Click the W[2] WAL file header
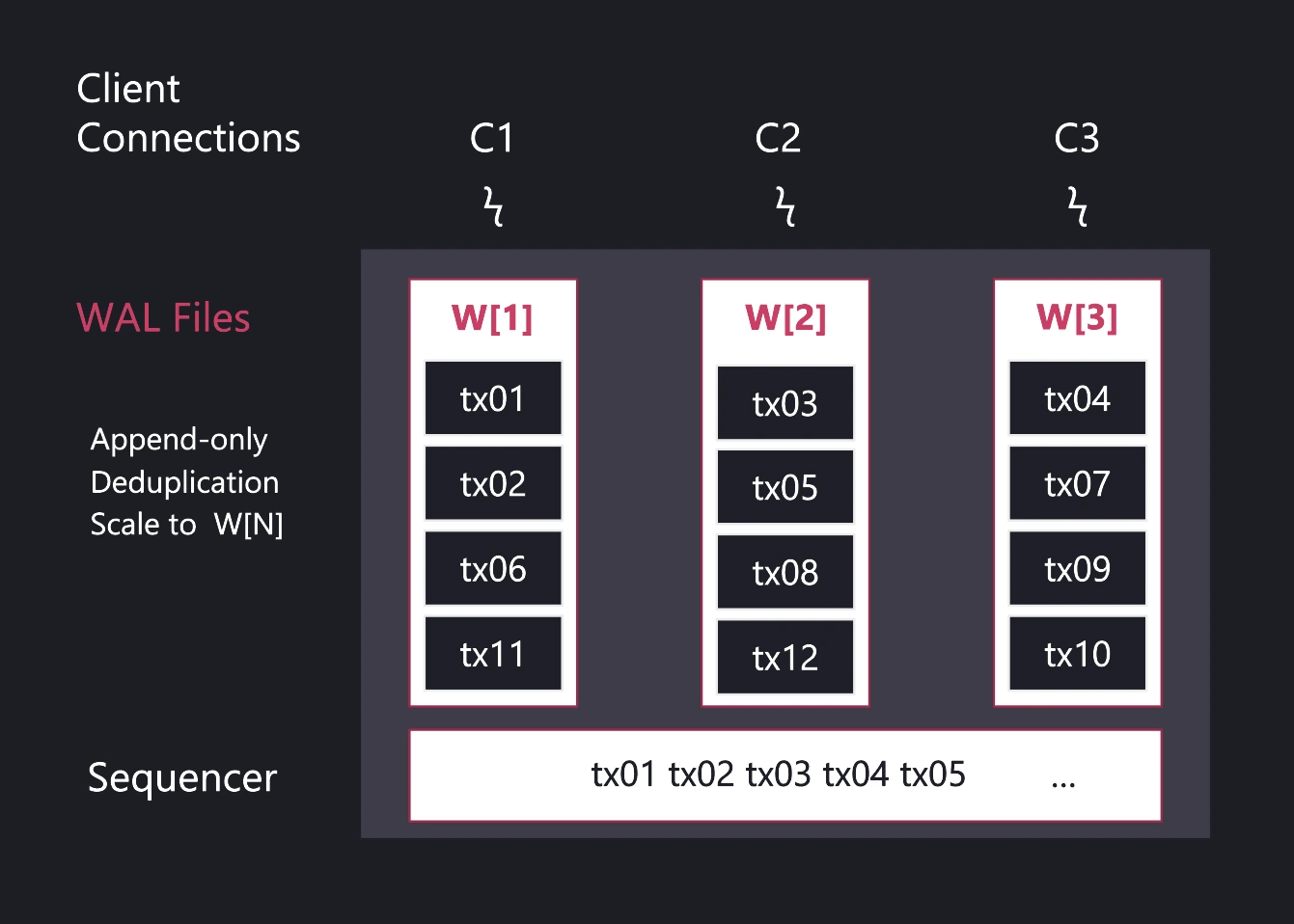Screen dimensions: 1294x924 coord(785,317)
